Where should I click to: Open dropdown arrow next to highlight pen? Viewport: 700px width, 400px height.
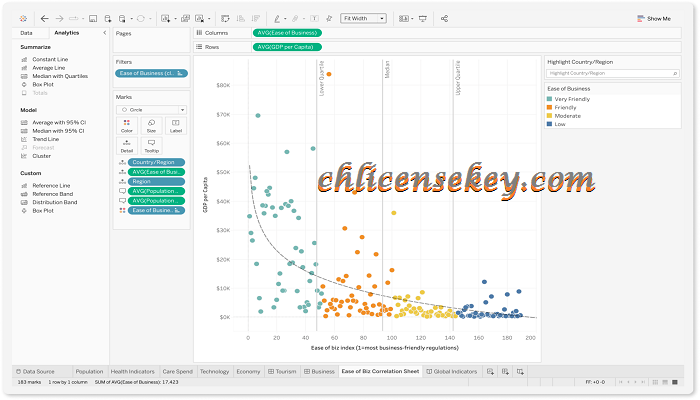[285, 19]
